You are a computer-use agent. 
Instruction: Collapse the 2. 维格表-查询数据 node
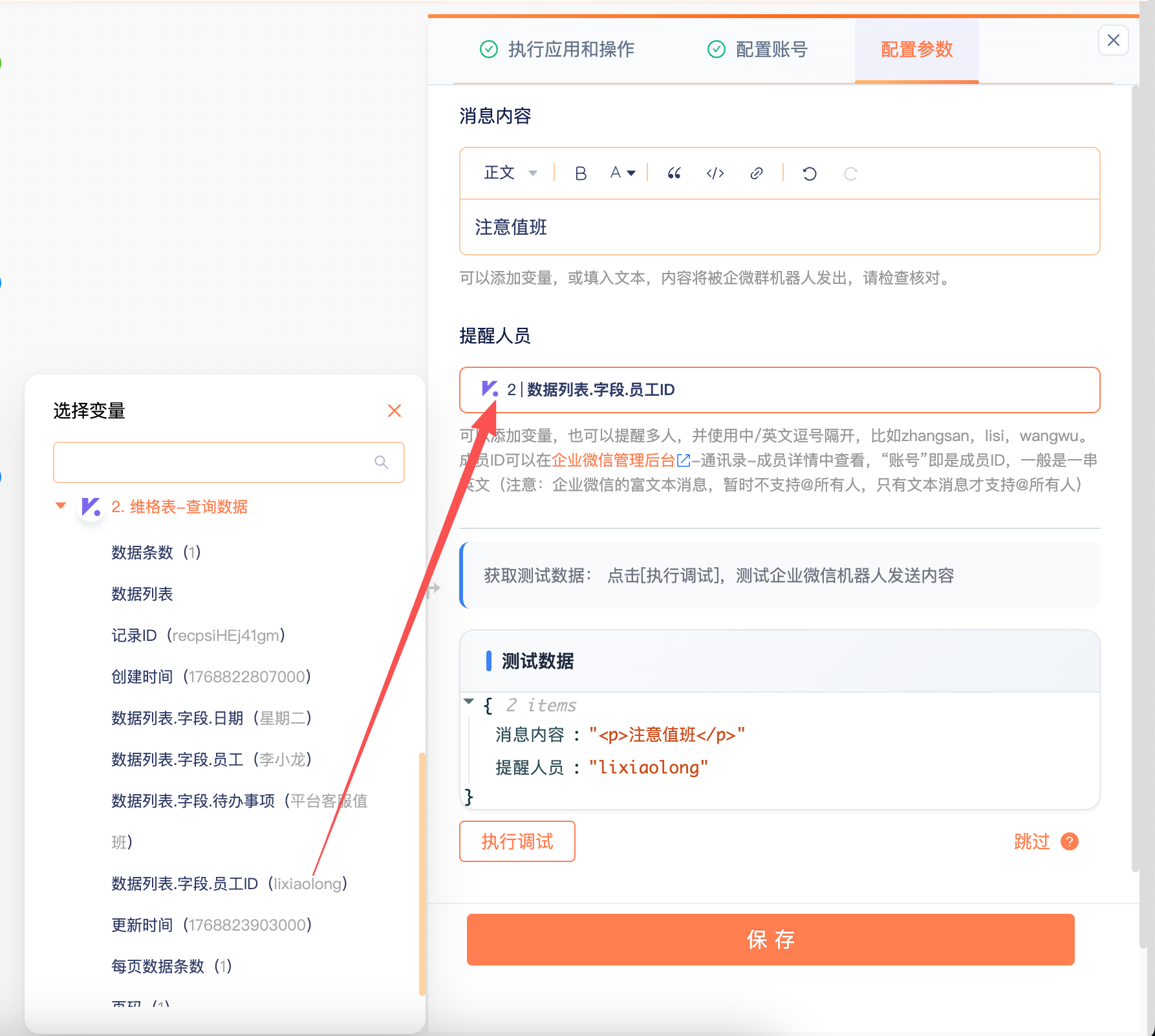pos(61,506)
